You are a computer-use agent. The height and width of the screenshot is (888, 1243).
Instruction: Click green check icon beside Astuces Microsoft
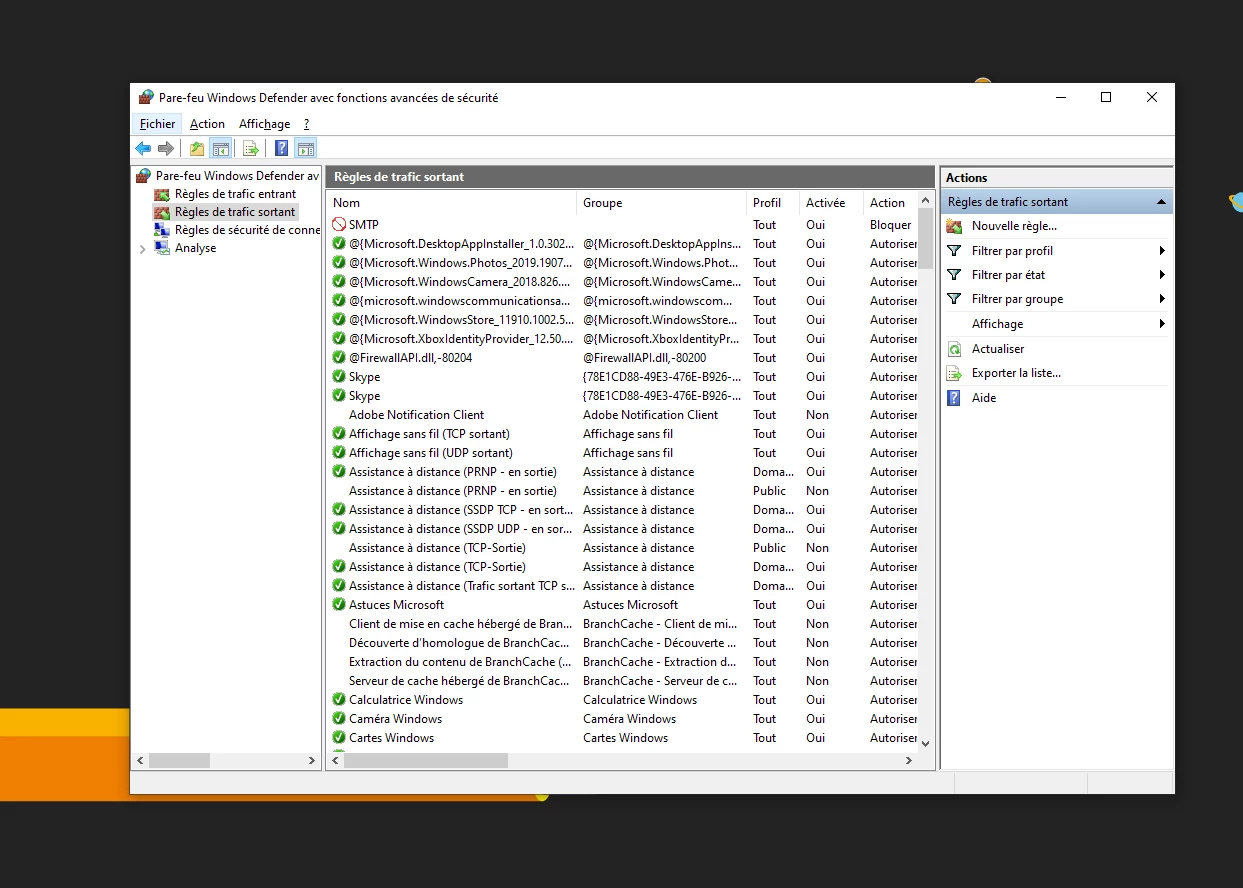[x=339, y=605]
